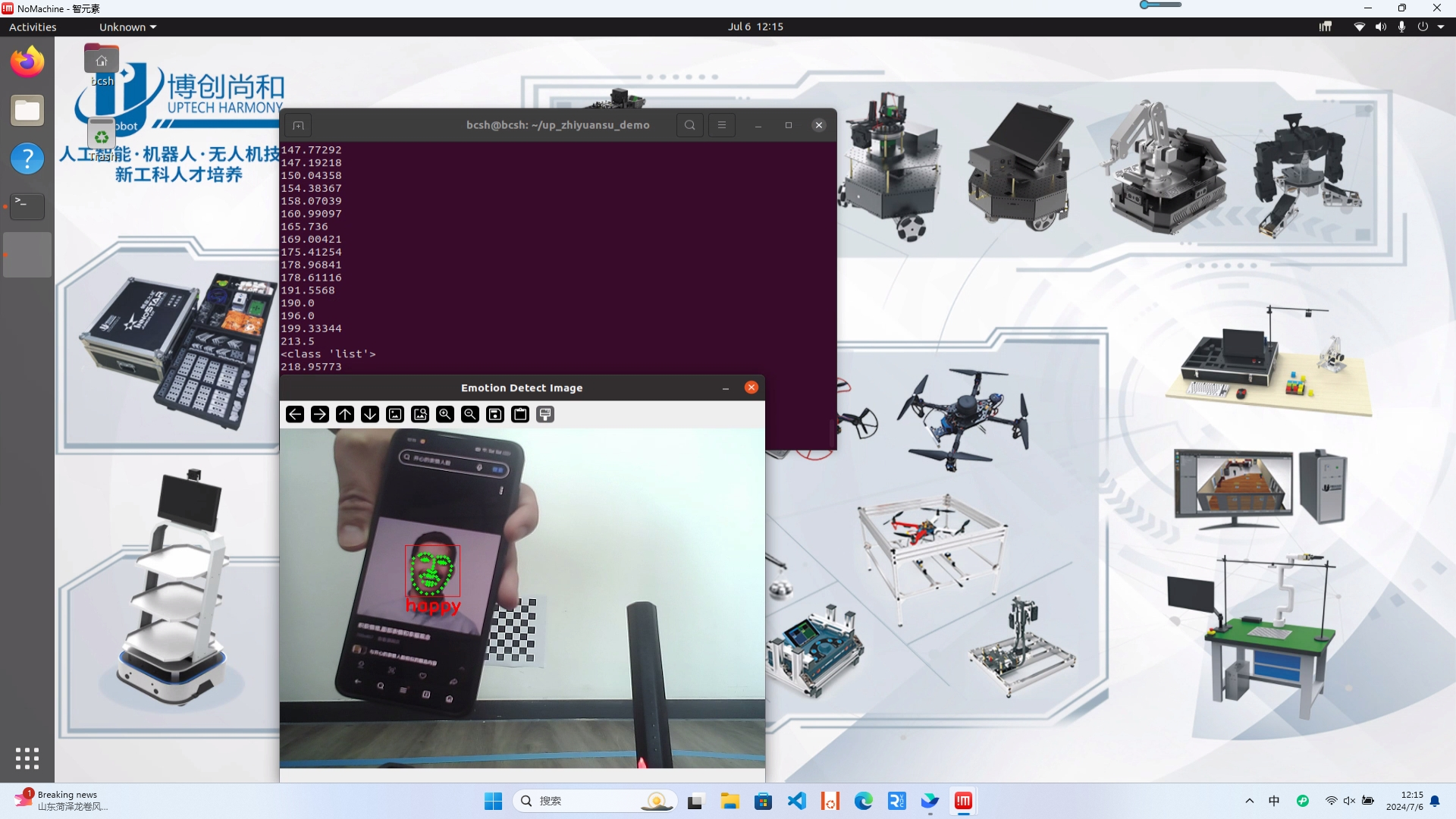Copy image to clipboard with clipboard icon

point(520,414)
